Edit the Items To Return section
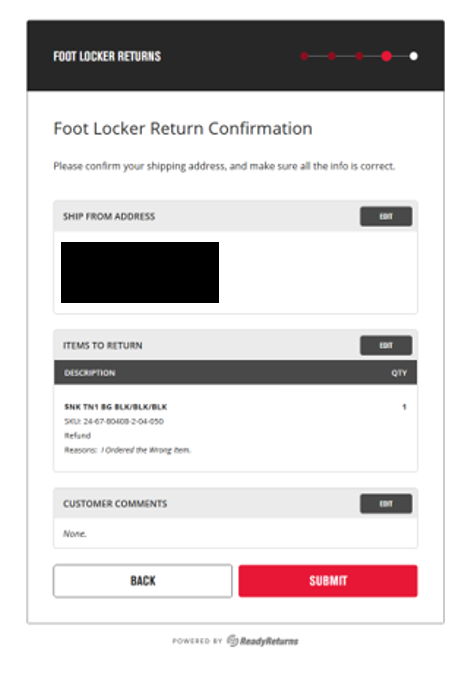 tap(386, 345)
